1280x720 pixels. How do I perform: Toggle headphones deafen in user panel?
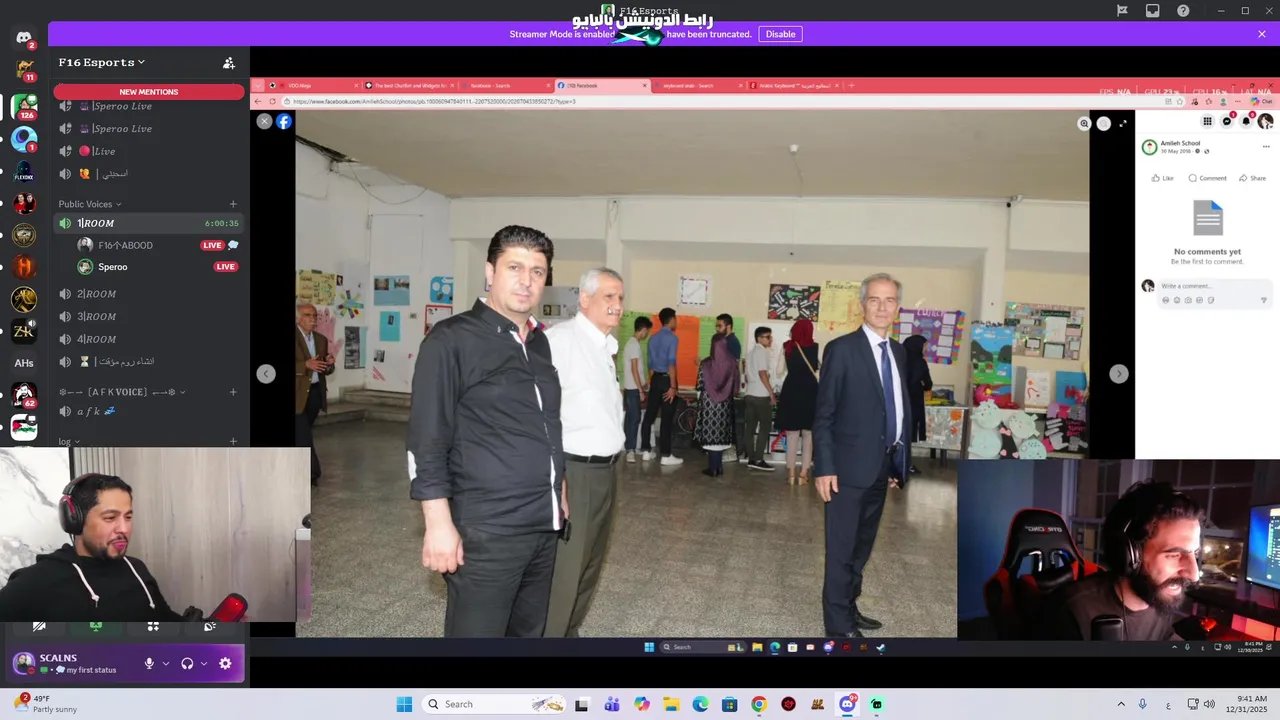tap(187, 663)
